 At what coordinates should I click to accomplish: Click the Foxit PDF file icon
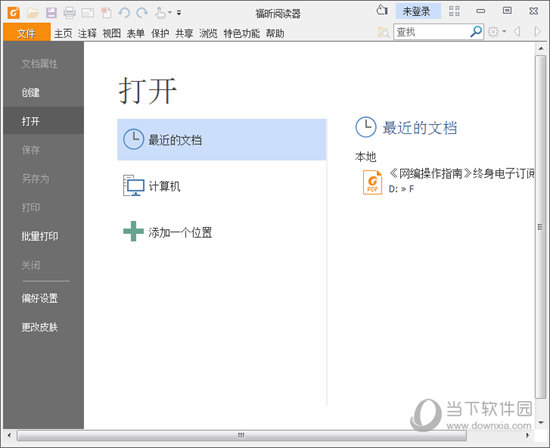tap(373, 182)
